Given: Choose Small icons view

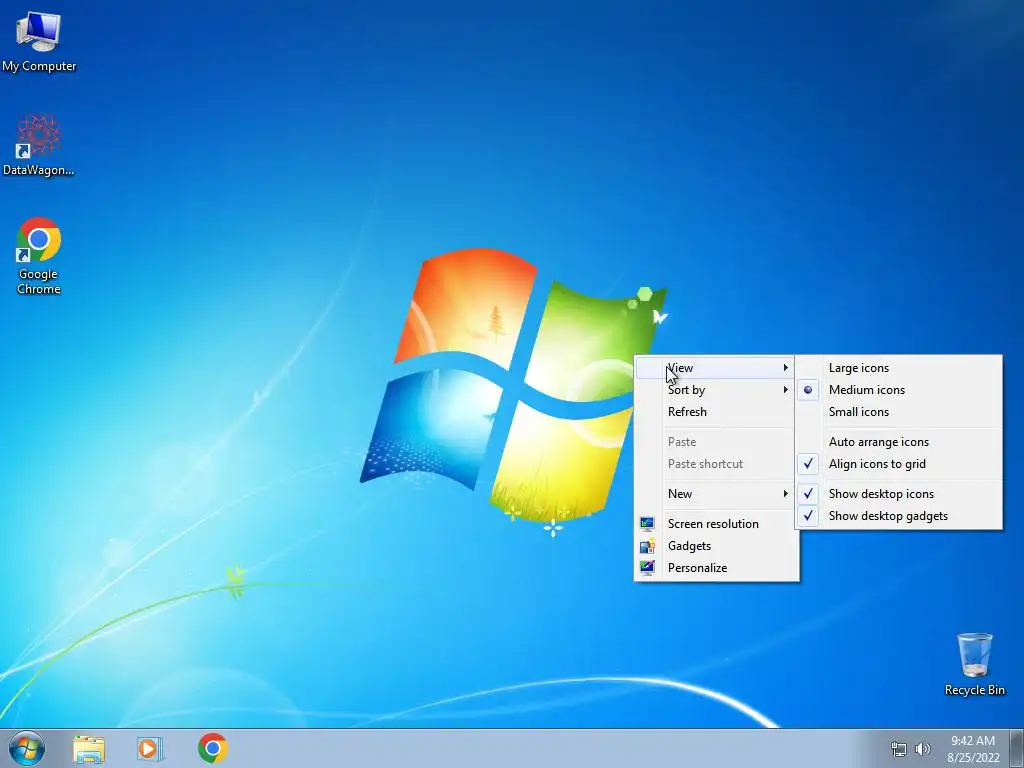Looking at the screenshot, I should pos(899,412).
